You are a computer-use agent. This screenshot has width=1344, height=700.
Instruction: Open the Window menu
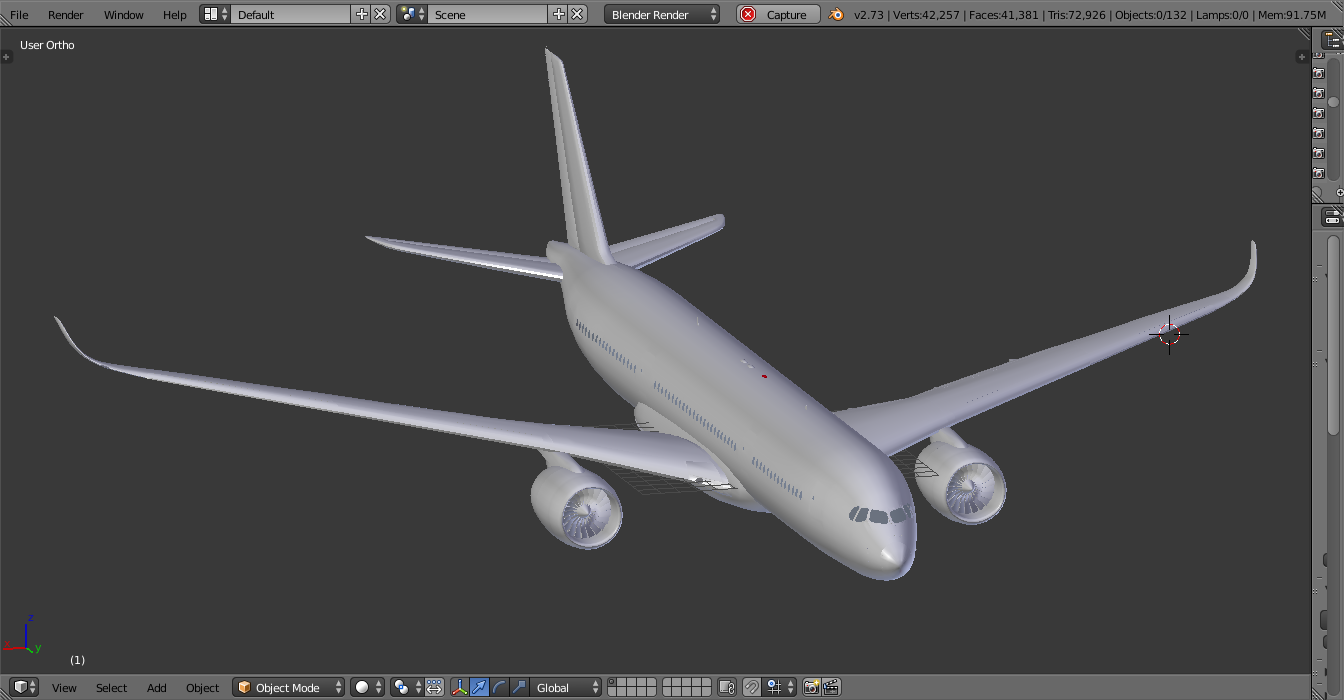[x=124, y=15]
